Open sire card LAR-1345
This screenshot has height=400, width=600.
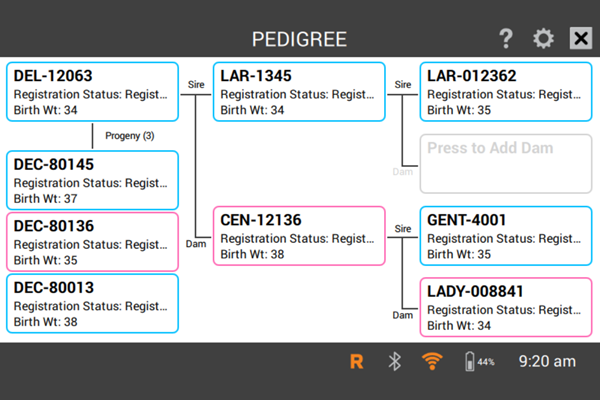click(x=298, y=93)
